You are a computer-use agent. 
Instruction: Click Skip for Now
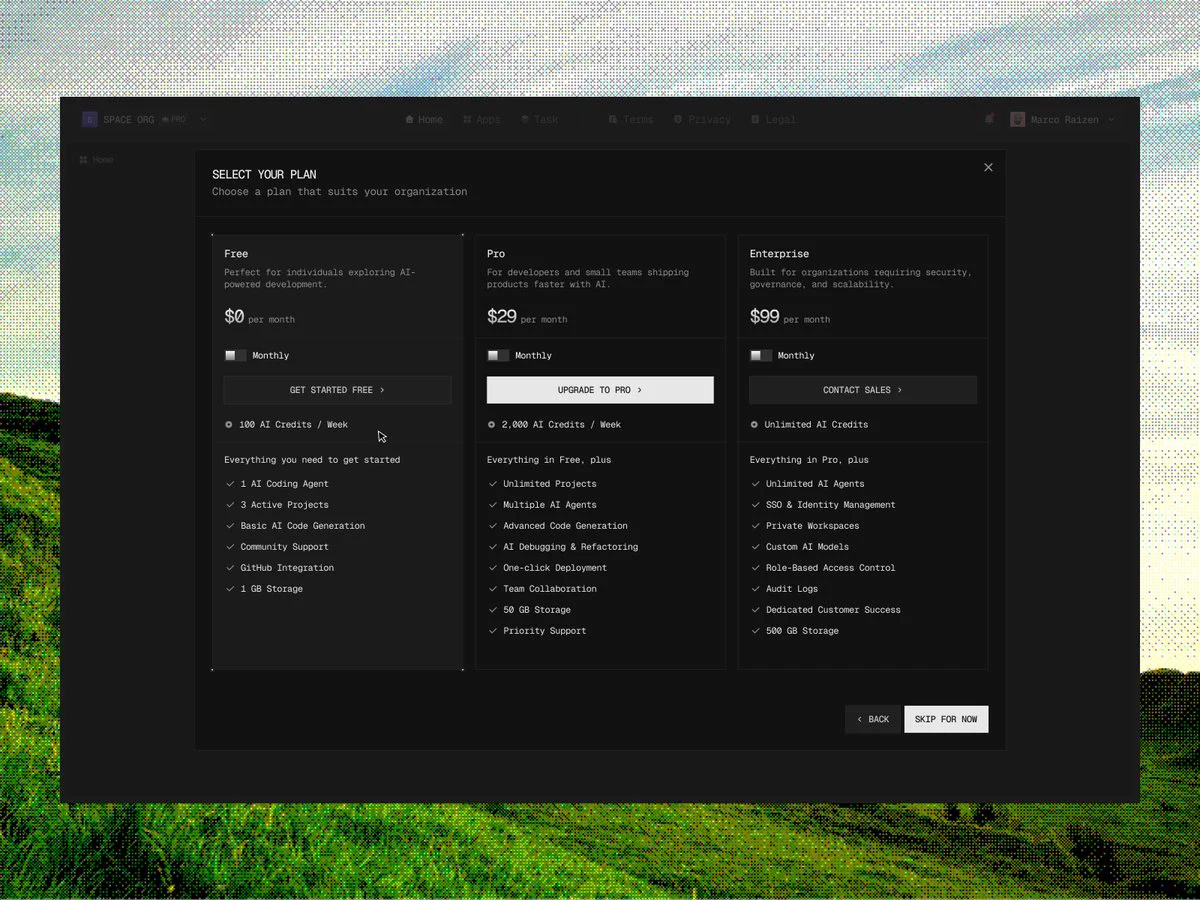click(x=946, y=719)
